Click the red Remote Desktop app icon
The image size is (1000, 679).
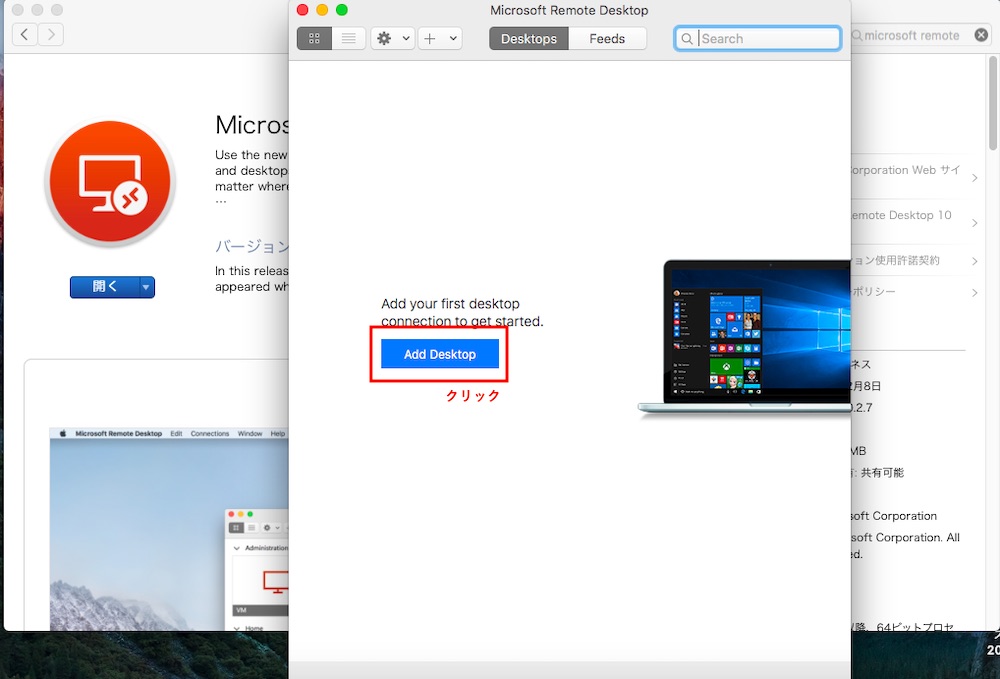110,182
